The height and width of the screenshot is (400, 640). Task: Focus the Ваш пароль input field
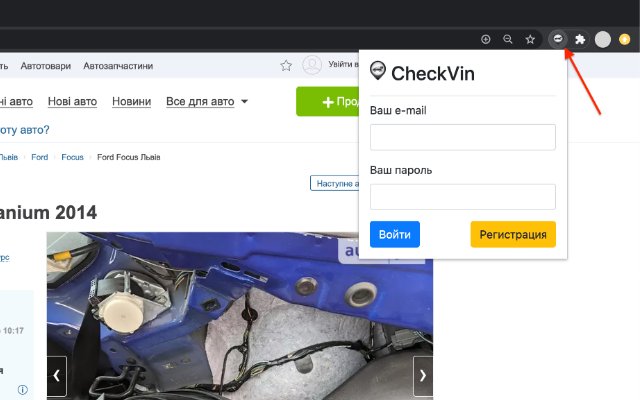pyautogui.click(x=463, y=197)
